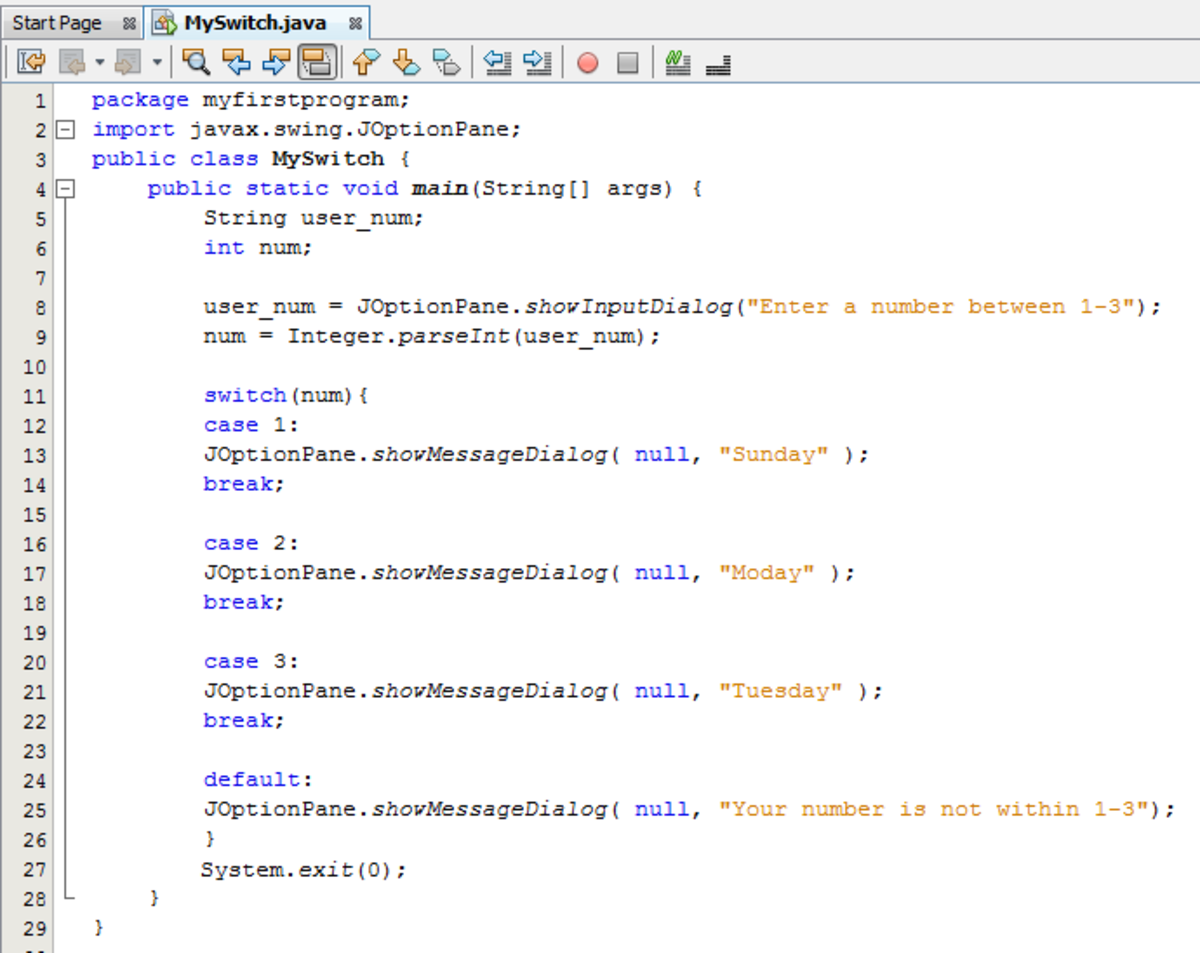The image size is (1200, 953).
Task: Click "break;" on line 14
Action: click(x=244, y=484)
